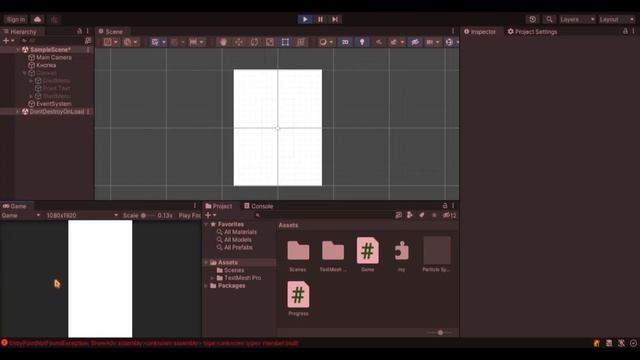The height and width of the screenshot is (360, 640).
Task: Switch to the Project Settings tab
Action: pos(532,31)
